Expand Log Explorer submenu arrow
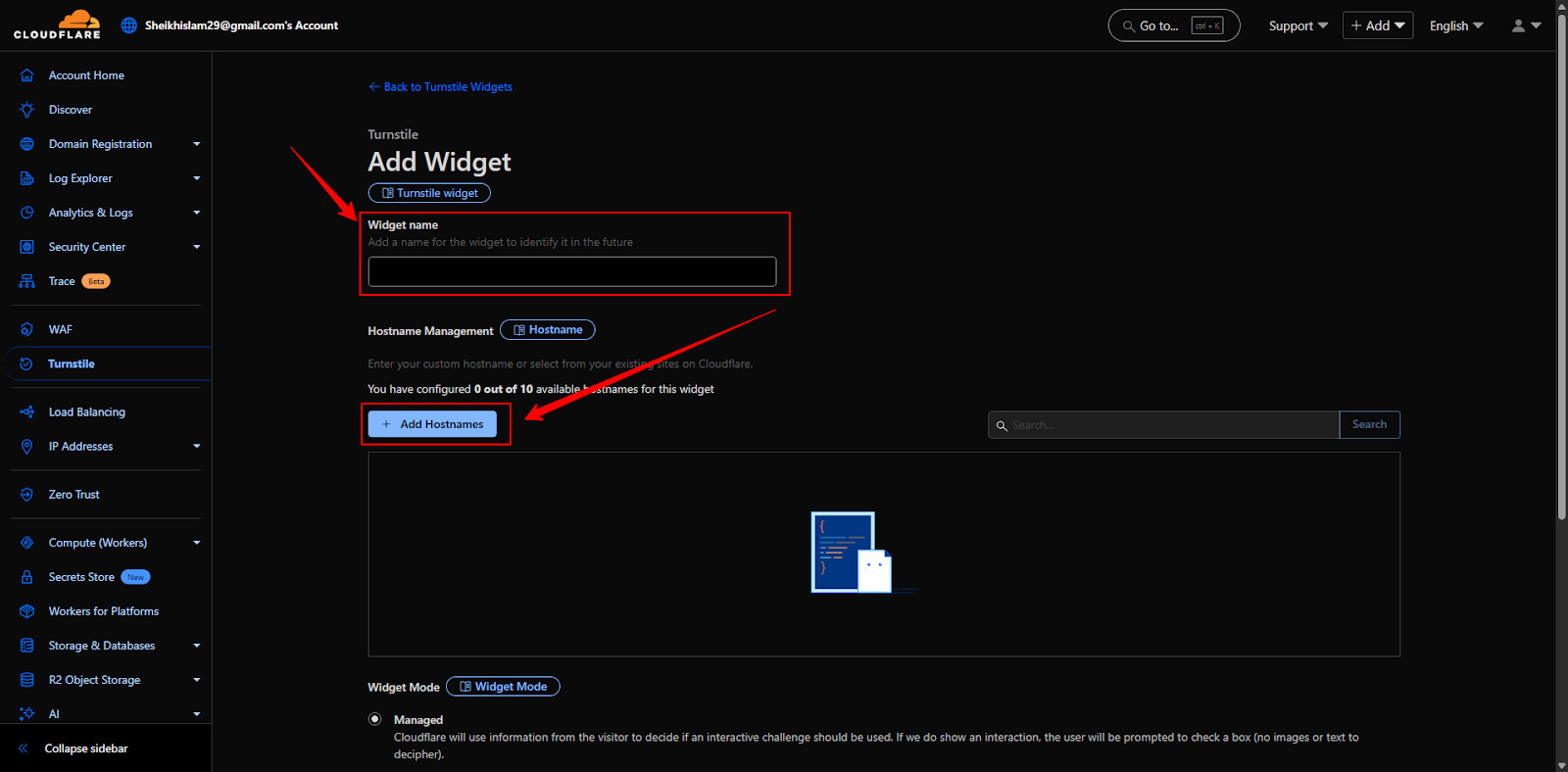The width and height of the screenshot is (1568, 772). click(197, 178)
